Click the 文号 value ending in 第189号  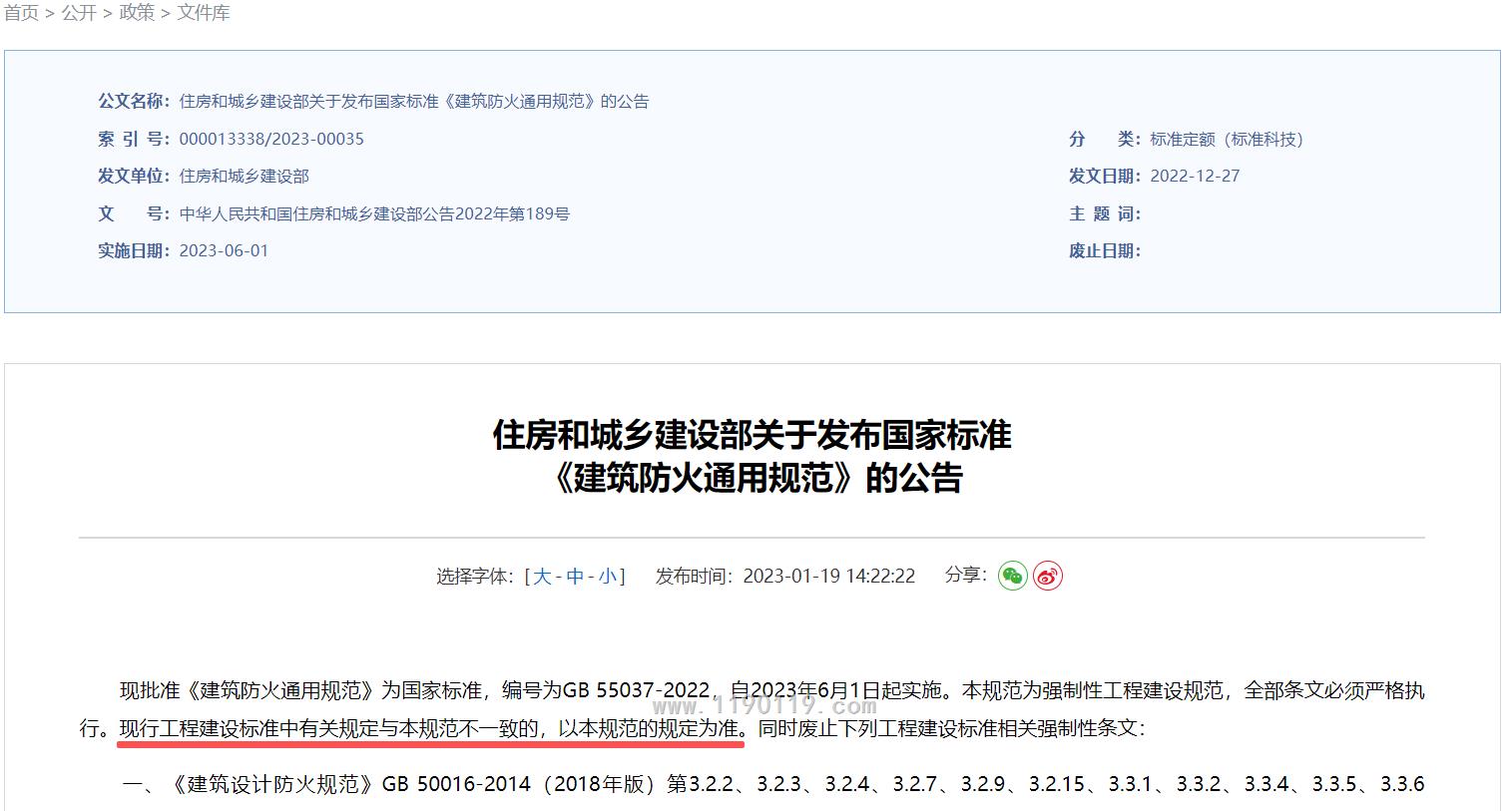pyautogui.click(x=374, y=213)
